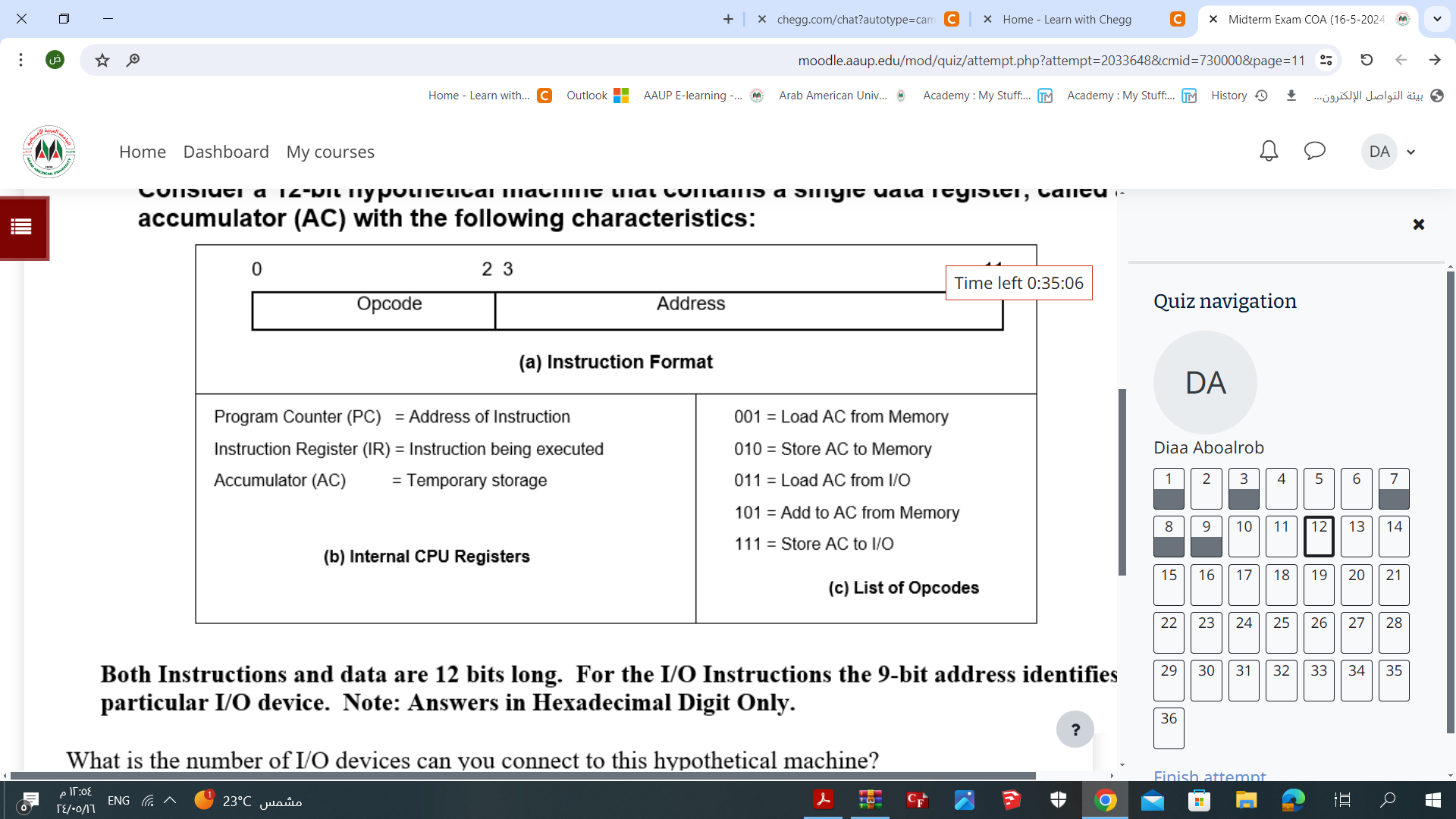The width and height of the screenshot is (1456, 819).
Task: Open Chrome from the Windows taskbar
Action: click(x=1105, y=800)
